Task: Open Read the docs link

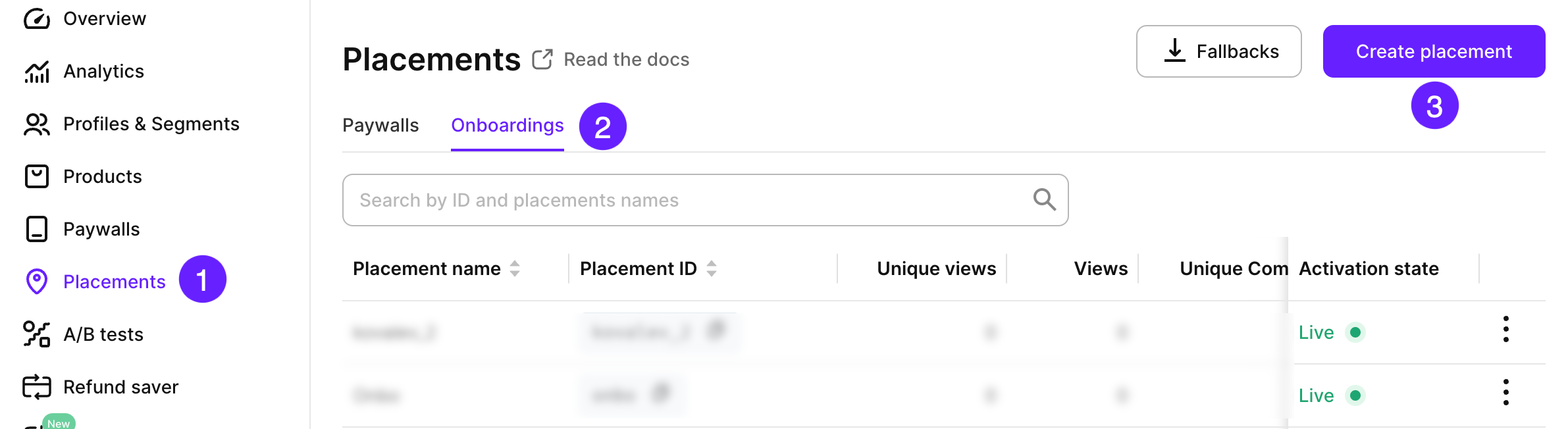Action: click(x=626, y=59)
